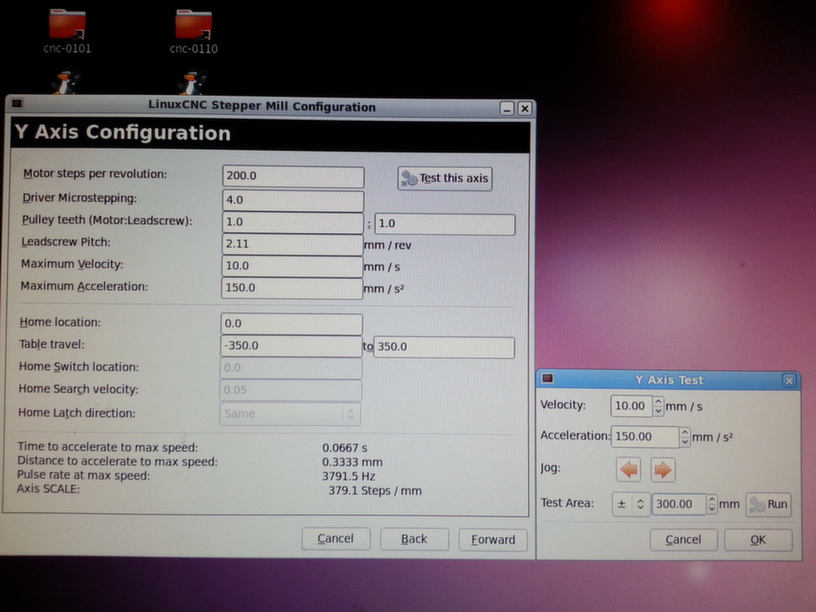
Task: Open the cnc-0110 desktop folder
Action: coord(194,31)
